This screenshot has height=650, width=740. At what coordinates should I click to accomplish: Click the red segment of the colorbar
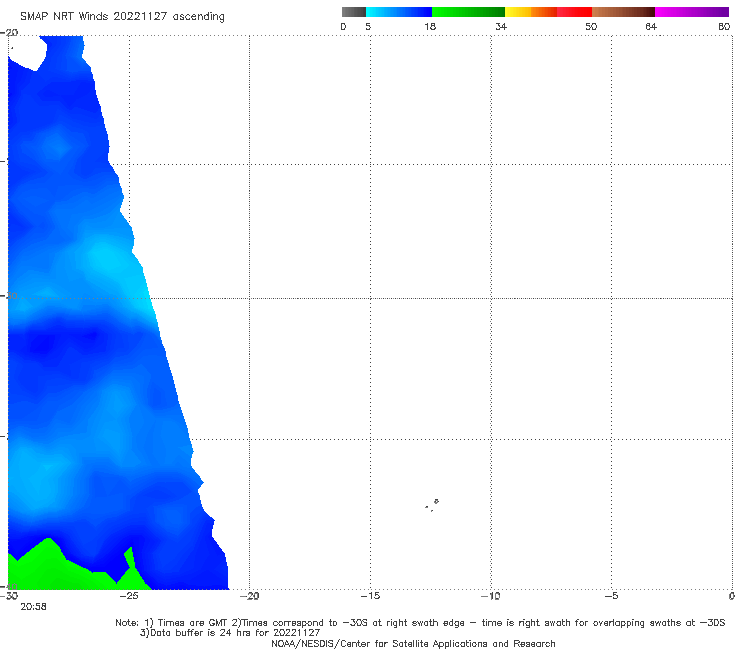point(574,12)
